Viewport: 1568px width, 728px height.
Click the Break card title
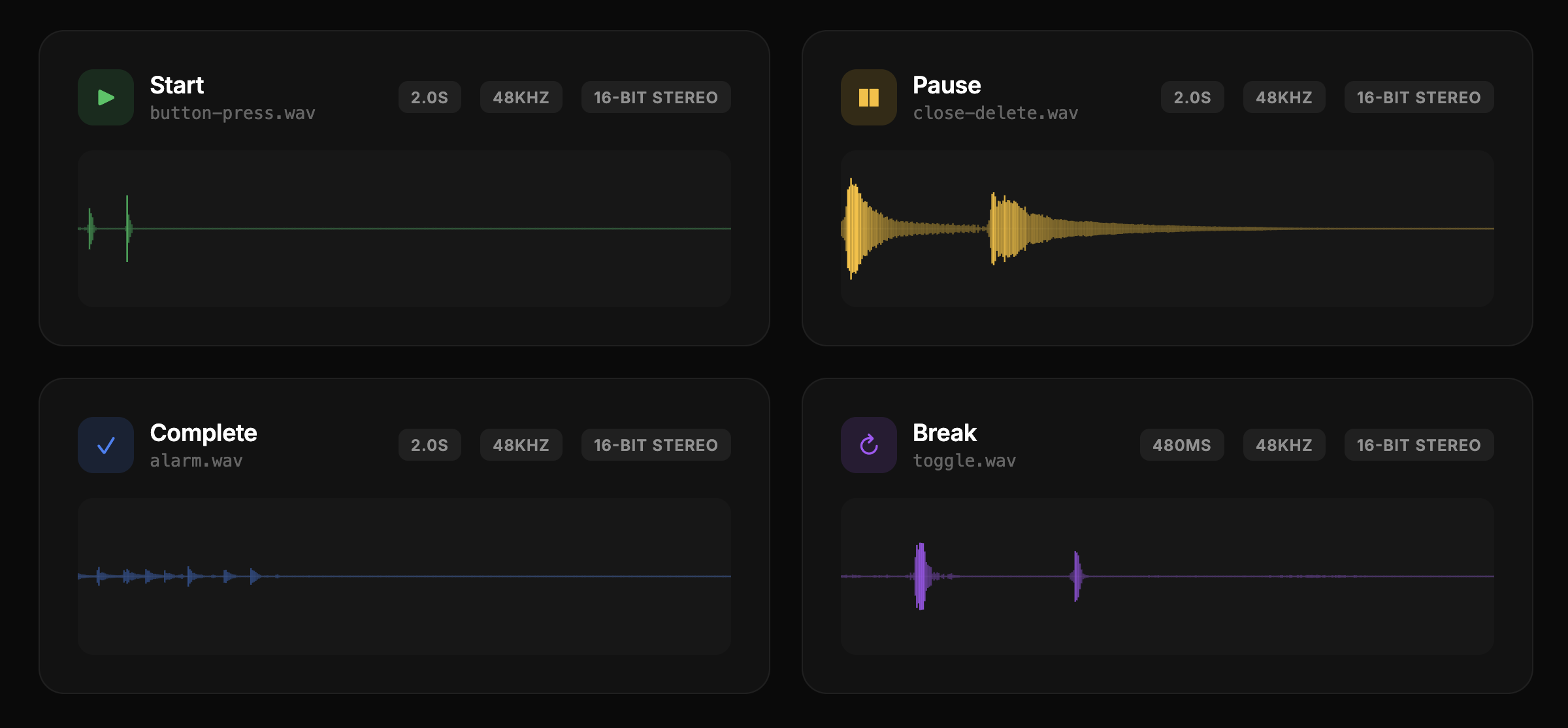click(944, 432)
